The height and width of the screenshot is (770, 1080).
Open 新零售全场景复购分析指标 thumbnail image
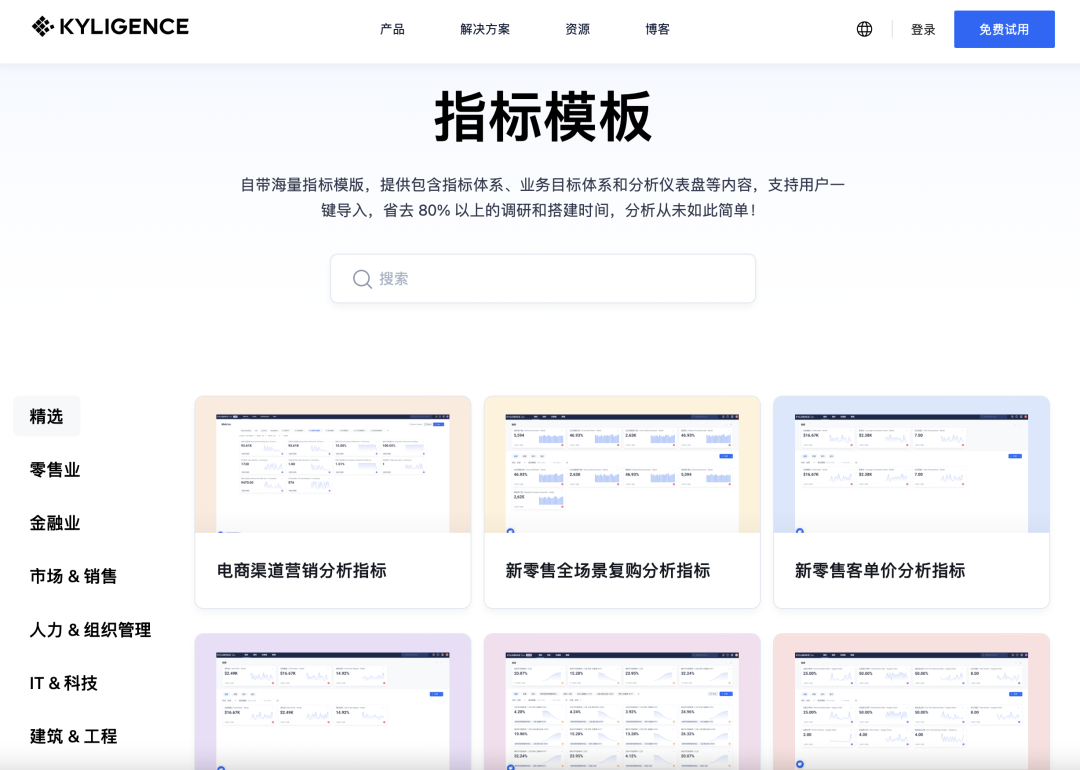[x=622, y=464]
